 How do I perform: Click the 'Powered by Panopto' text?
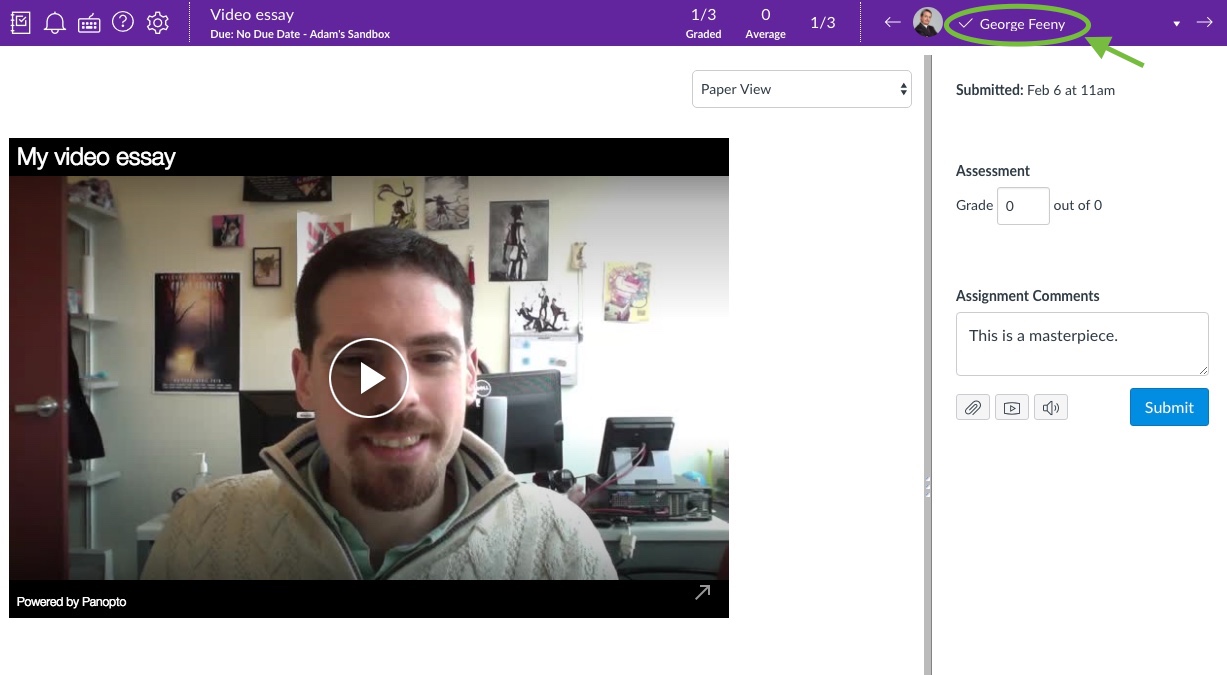tap(71, 602)
